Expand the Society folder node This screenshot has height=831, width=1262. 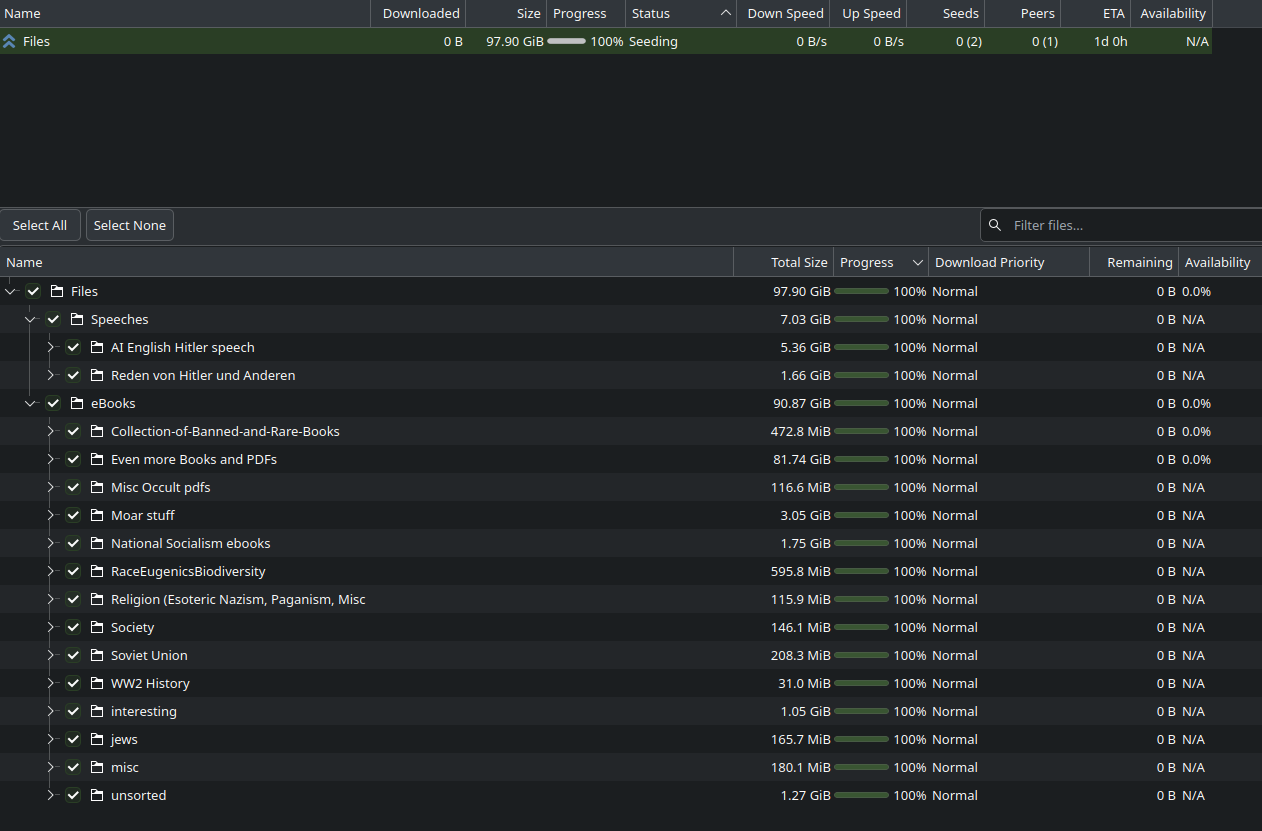click(51, 627)
